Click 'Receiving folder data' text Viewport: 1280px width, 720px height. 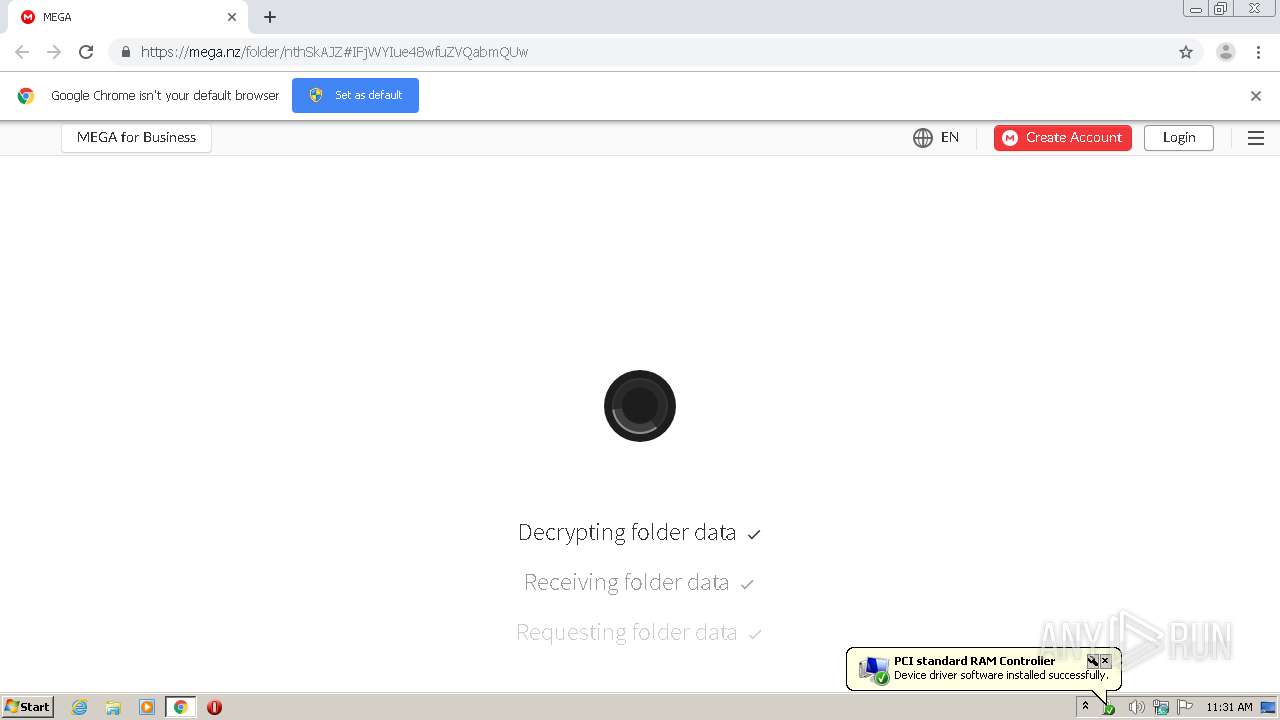[627, 582]
